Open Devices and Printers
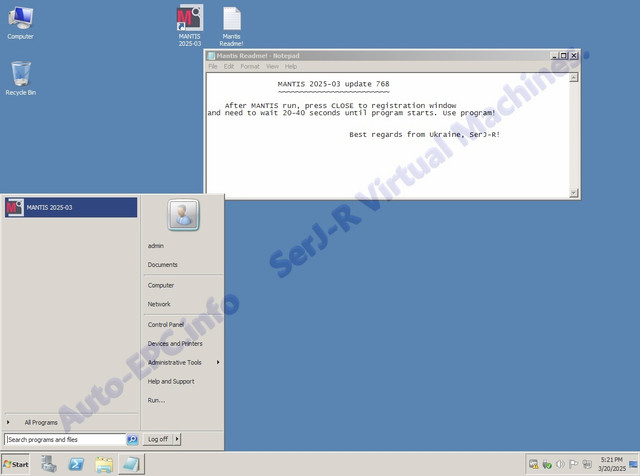 tap(175, 343)
